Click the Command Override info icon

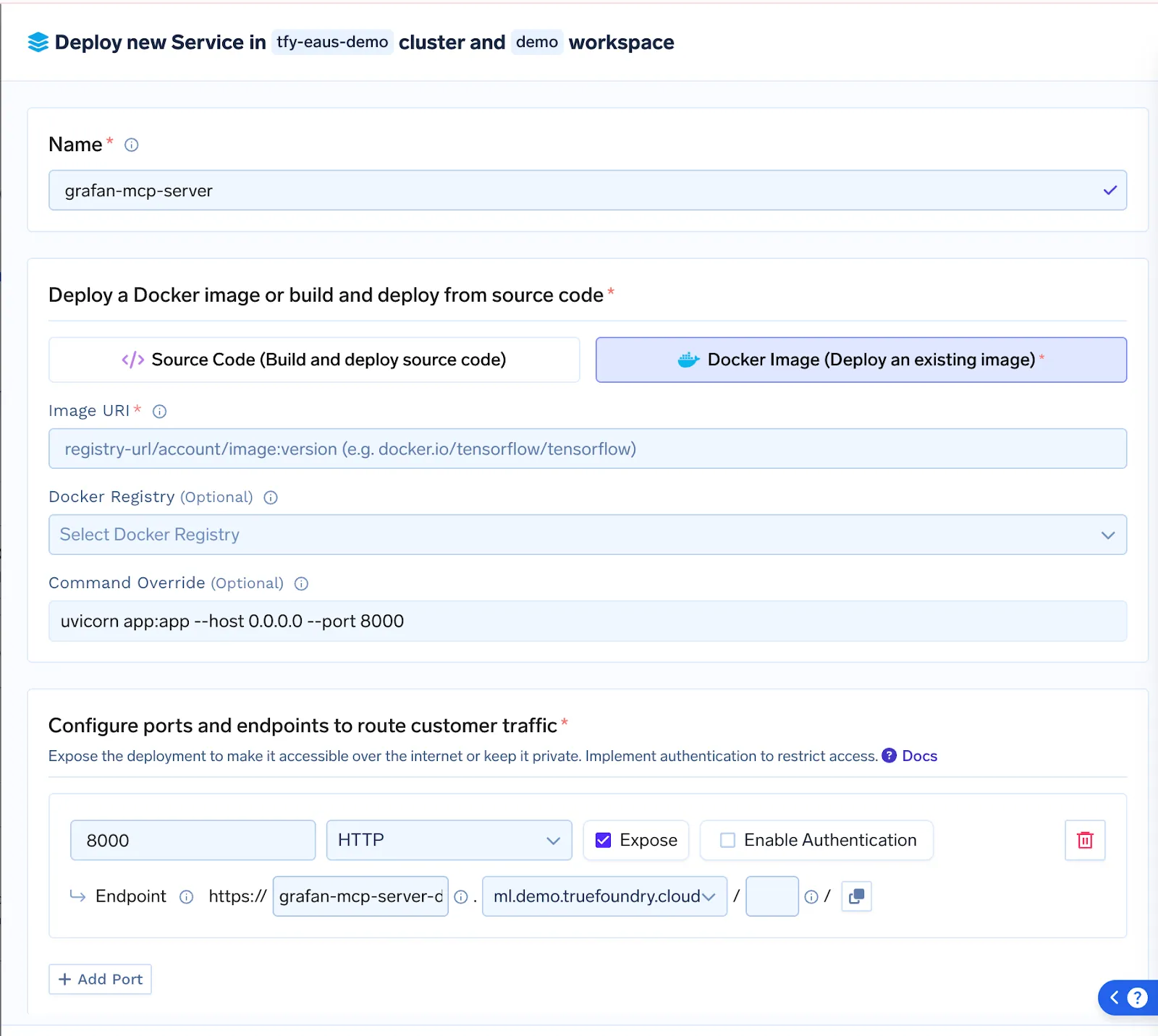301,583
